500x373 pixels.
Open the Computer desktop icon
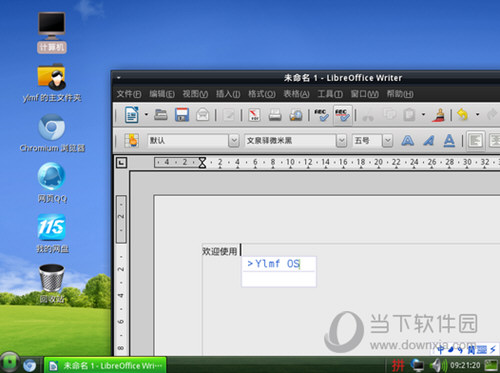point(52,32)
